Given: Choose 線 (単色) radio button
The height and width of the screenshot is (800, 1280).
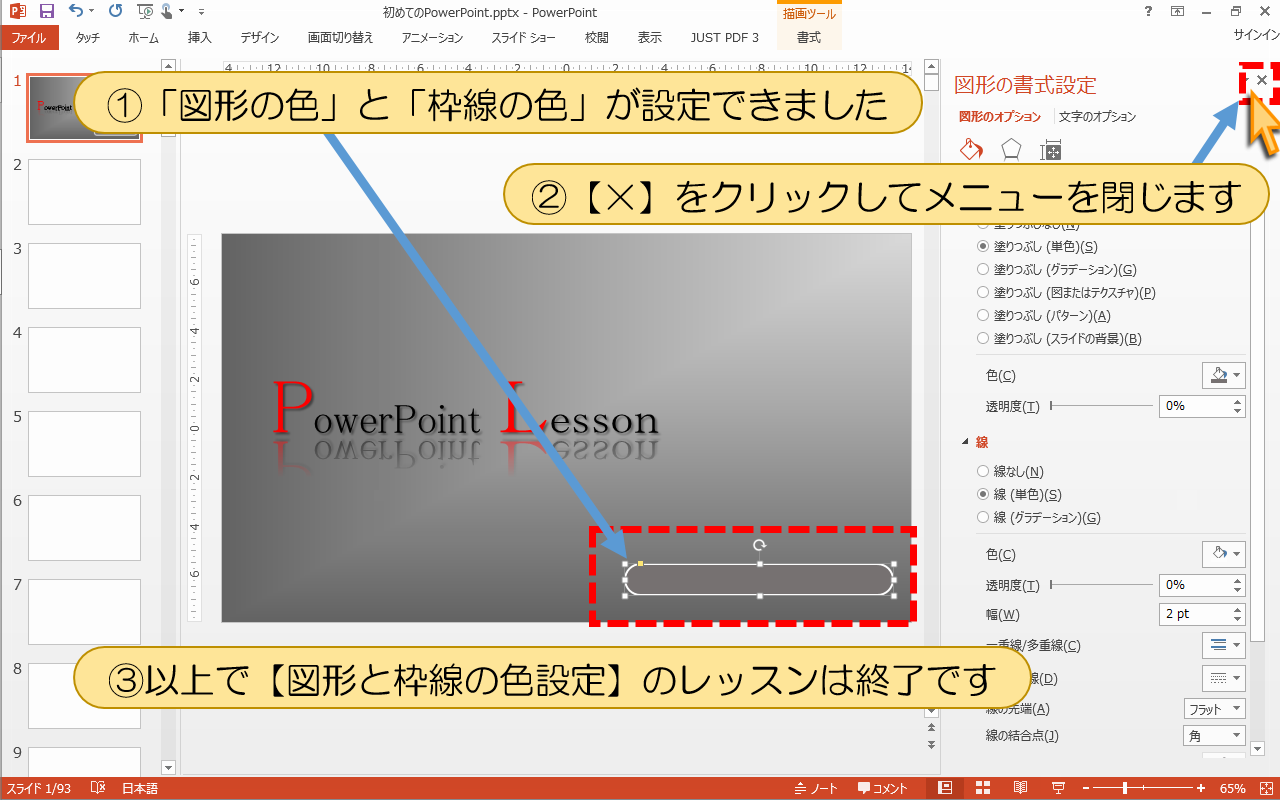Looking at the screenshot, I should (x=983, y=494).
